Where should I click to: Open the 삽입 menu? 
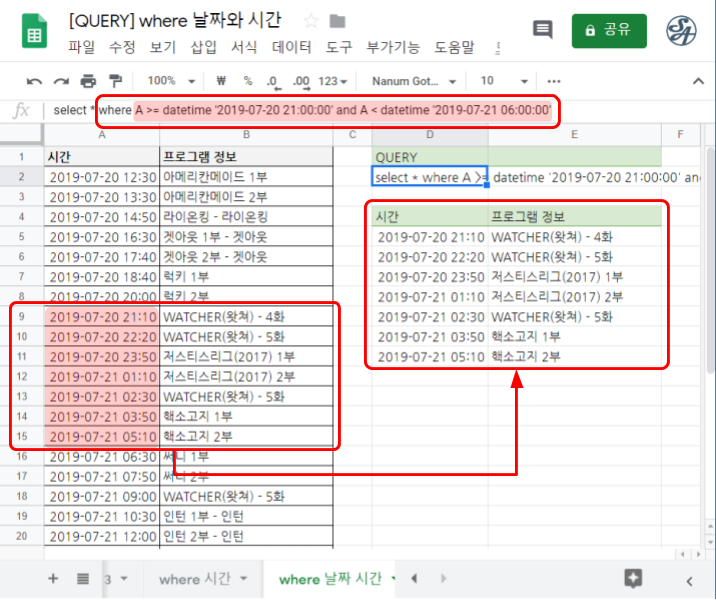tap(203, 47)
